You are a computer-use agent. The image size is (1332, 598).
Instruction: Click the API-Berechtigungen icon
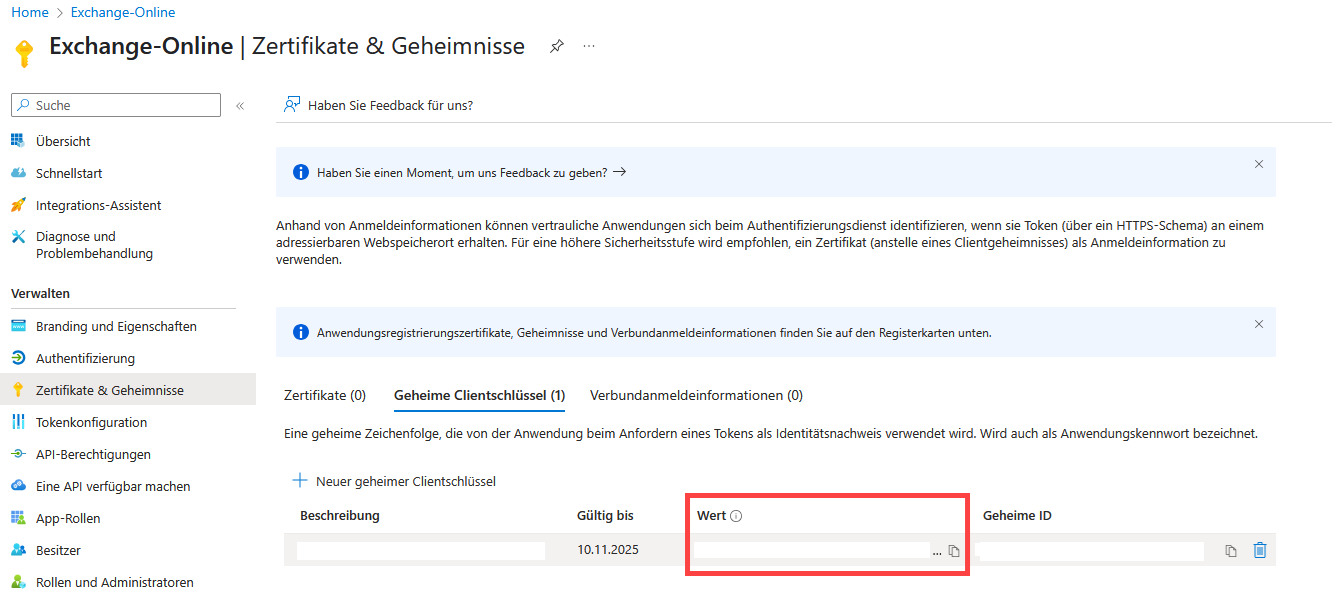[x=18, y=454]
